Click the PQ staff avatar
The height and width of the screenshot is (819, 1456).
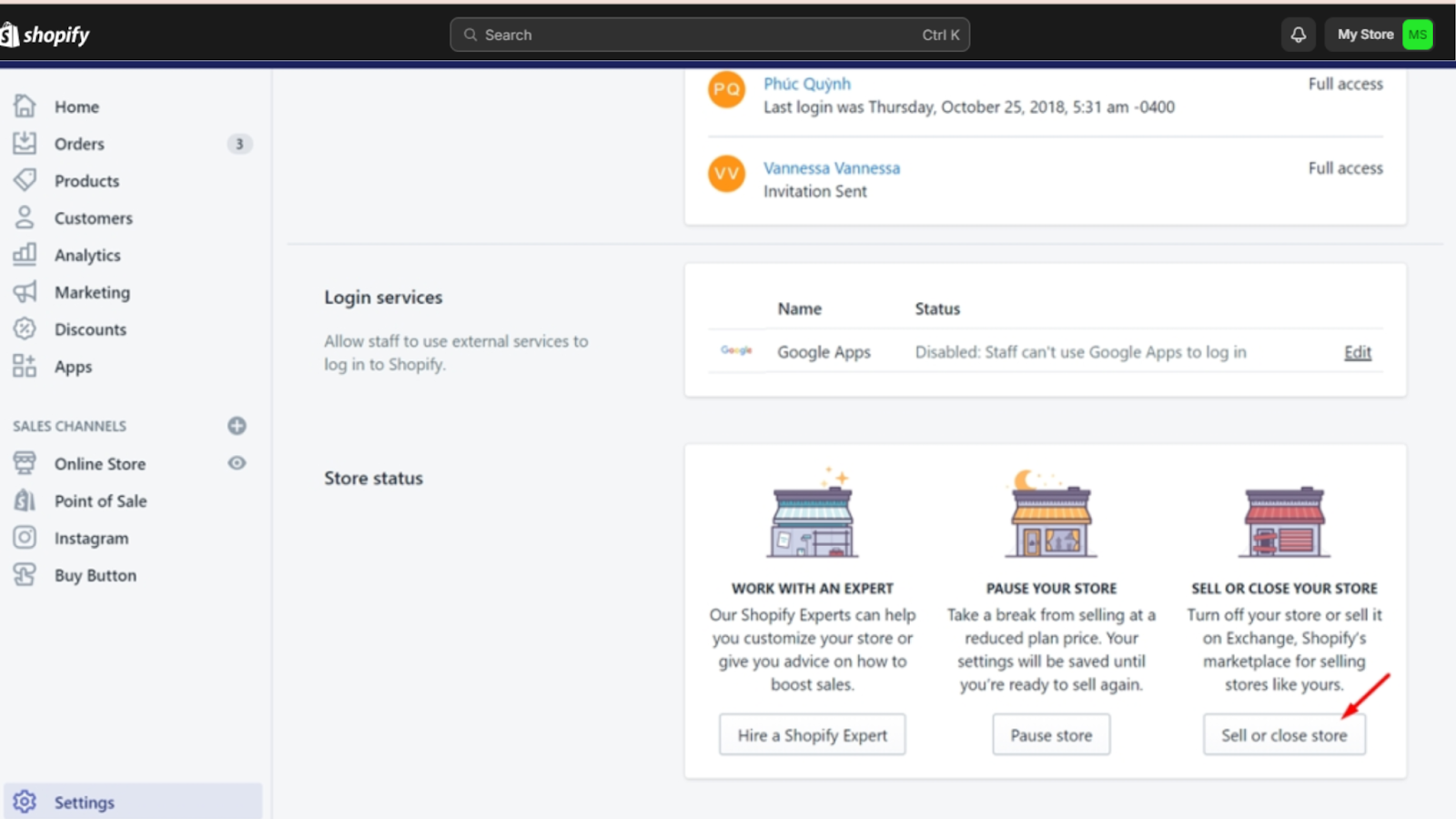(x=726, y=89)
